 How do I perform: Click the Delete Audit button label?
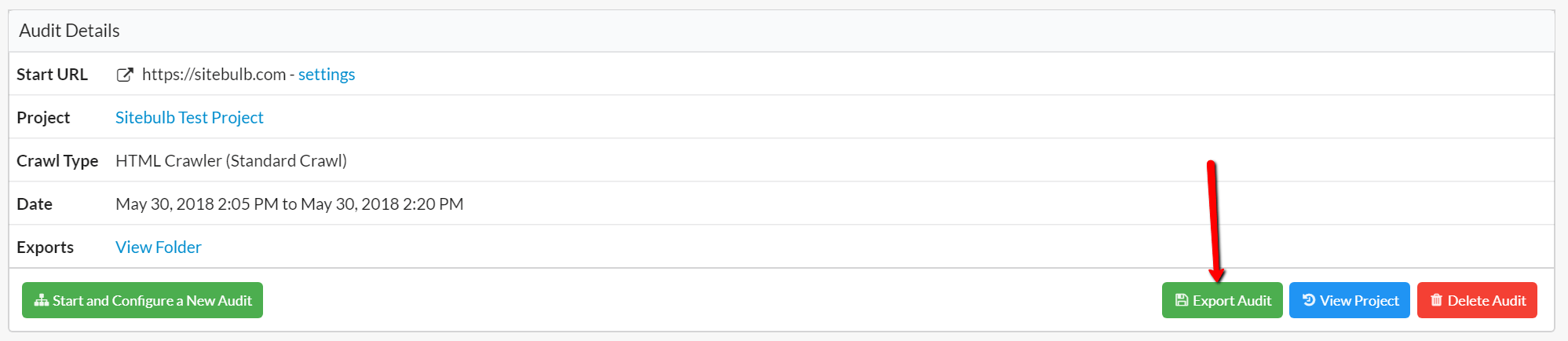(1486, 301)
